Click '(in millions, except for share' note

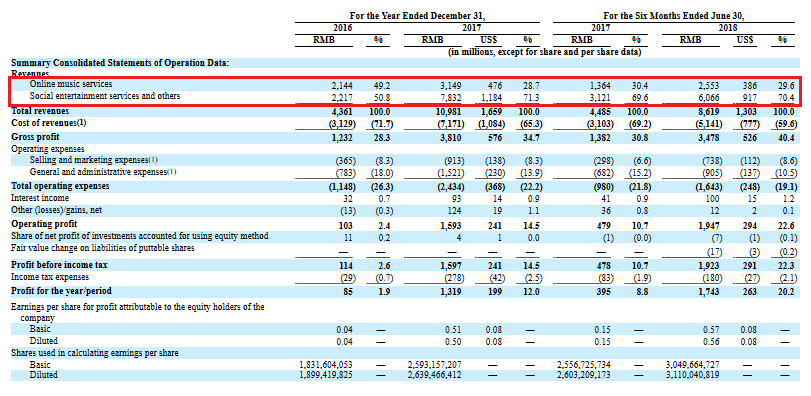pyautogui.click(x=545, y=52)
